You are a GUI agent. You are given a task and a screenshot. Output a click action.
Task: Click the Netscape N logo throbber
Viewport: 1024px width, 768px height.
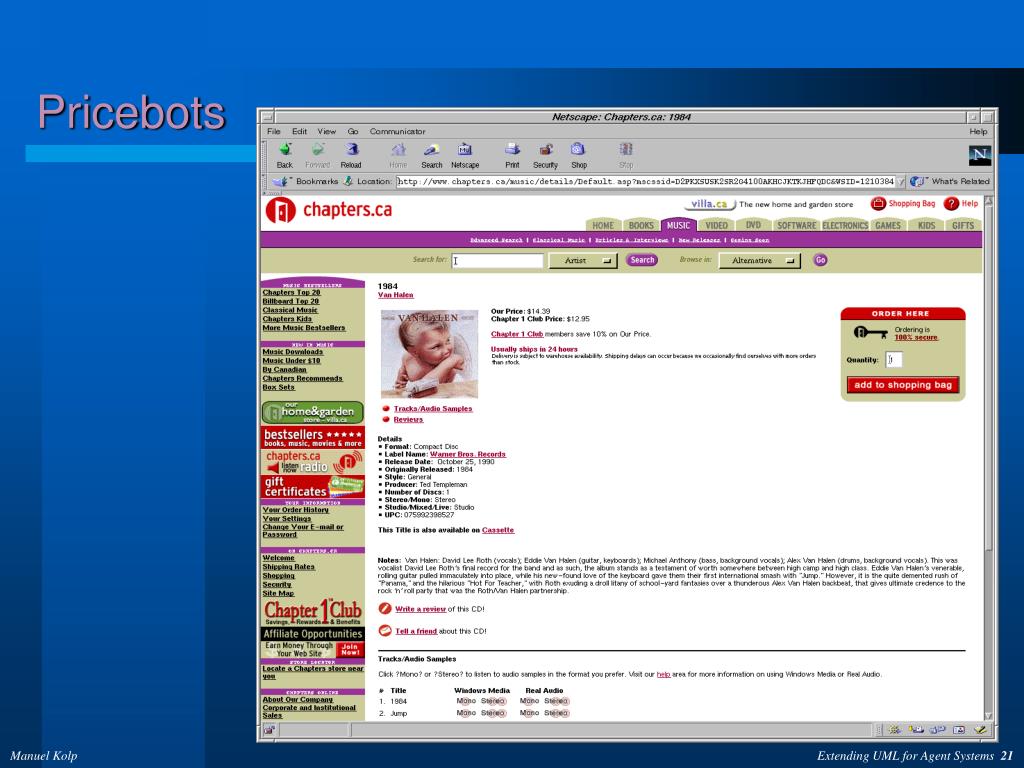pyautogui.click(x=979, y=155)
